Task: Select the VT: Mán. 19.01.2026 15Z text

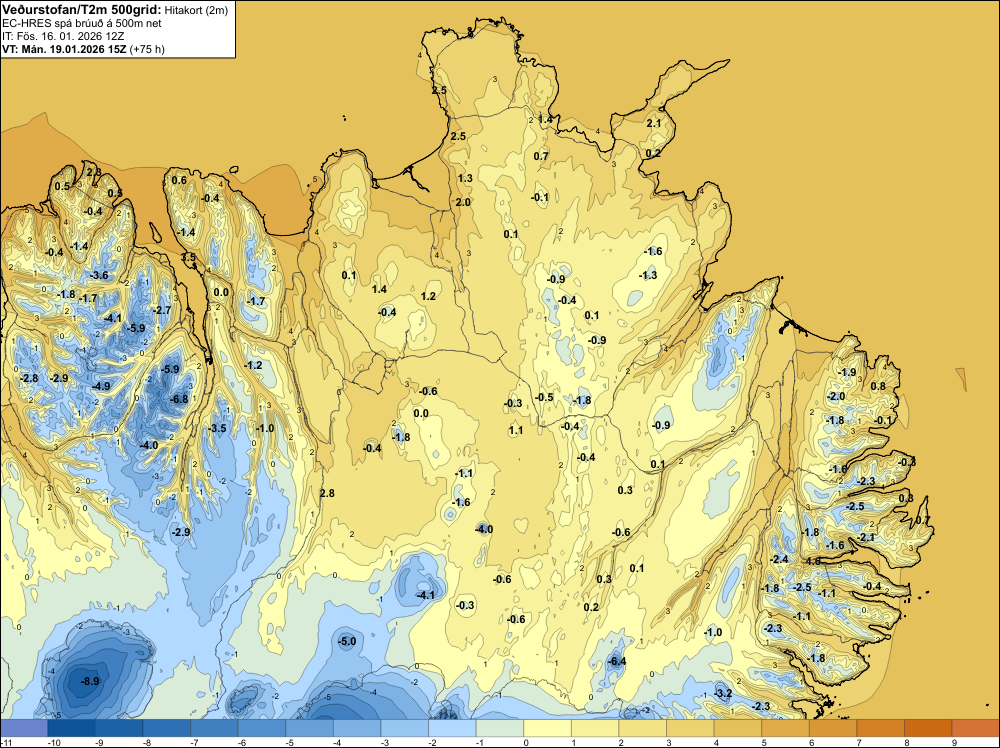Action: 64,49
